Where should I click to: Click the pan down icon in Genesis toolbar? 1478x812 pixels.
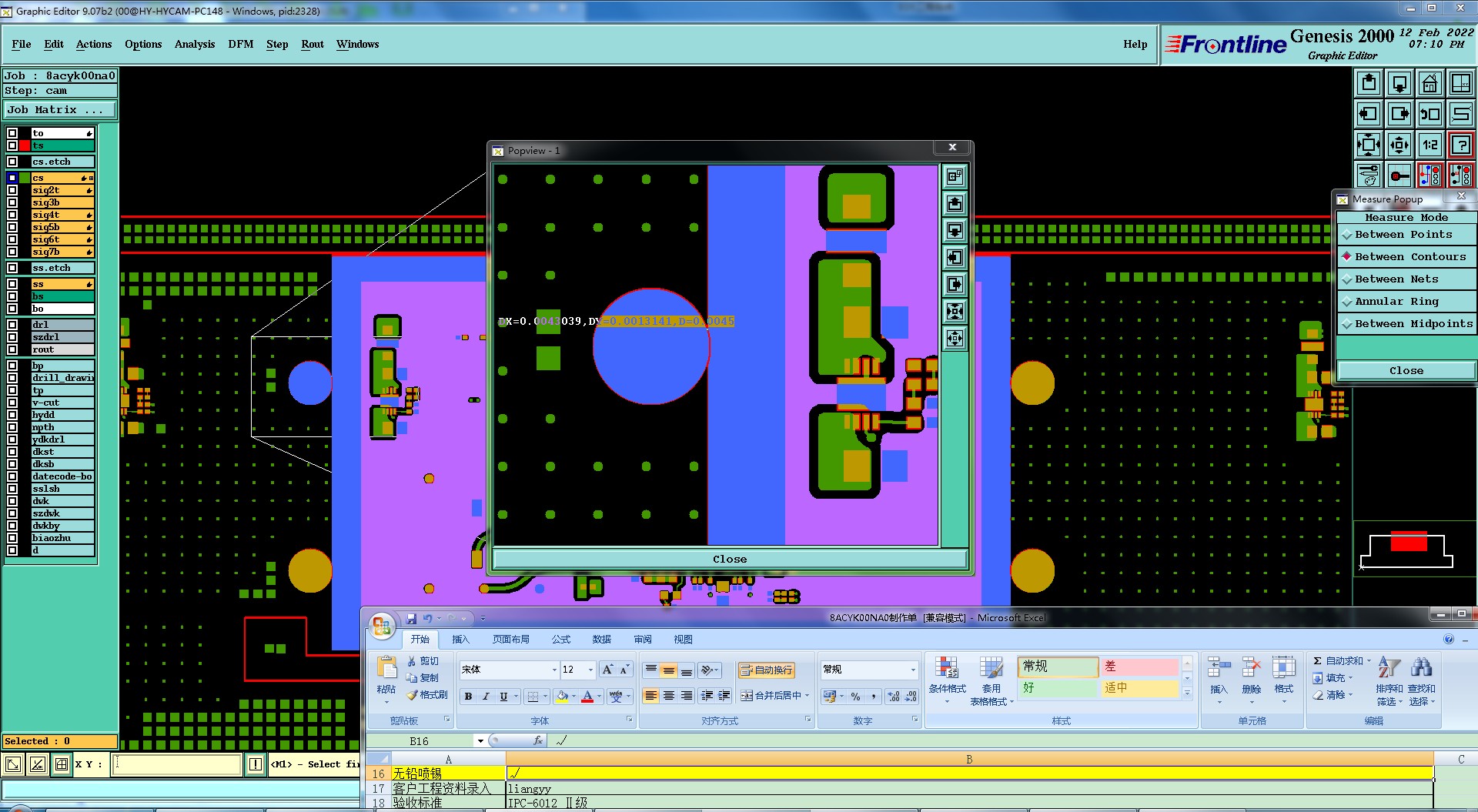tap(1399, 83)
